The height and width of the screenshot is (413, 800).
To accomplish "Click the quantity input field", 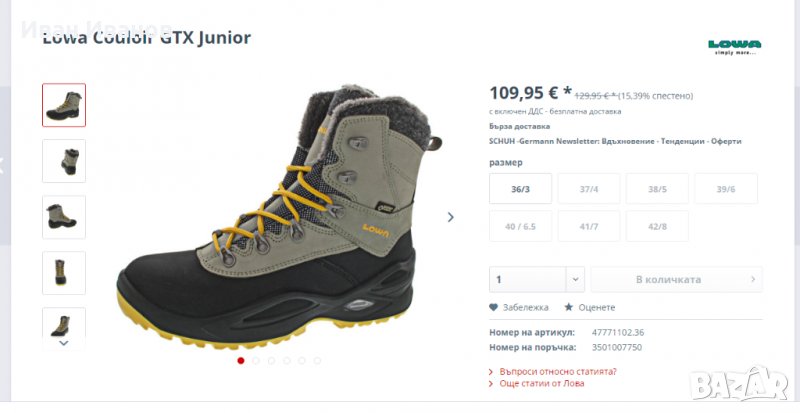I will 527,279.
